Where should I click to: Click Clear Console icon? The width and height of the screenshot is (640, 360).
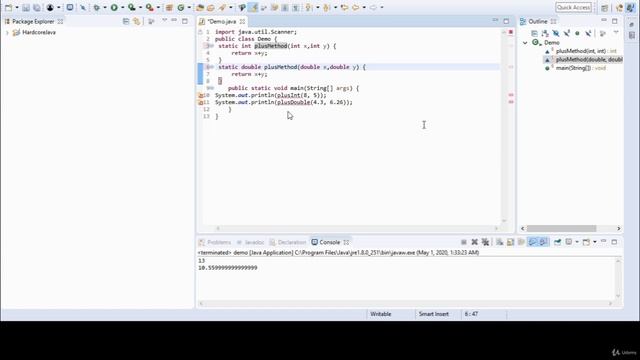pyautogui.click(x=500, y=242)
